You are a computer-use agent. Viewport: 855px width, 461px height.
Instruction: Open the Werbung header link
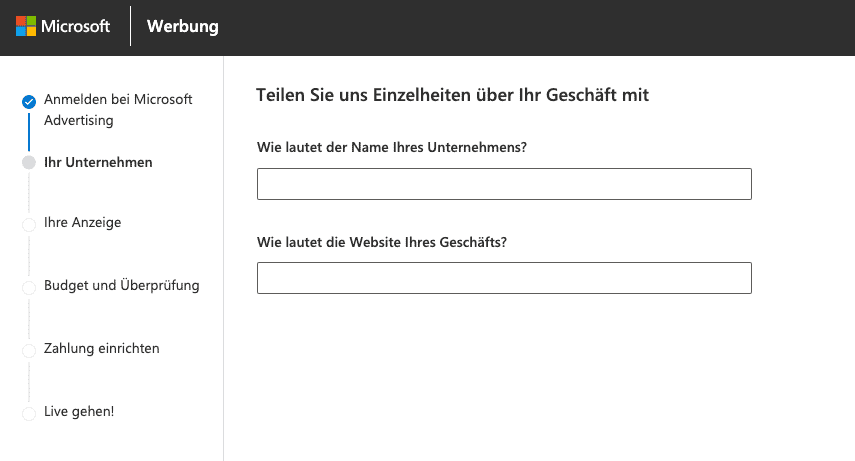click(x=183, y=26)
